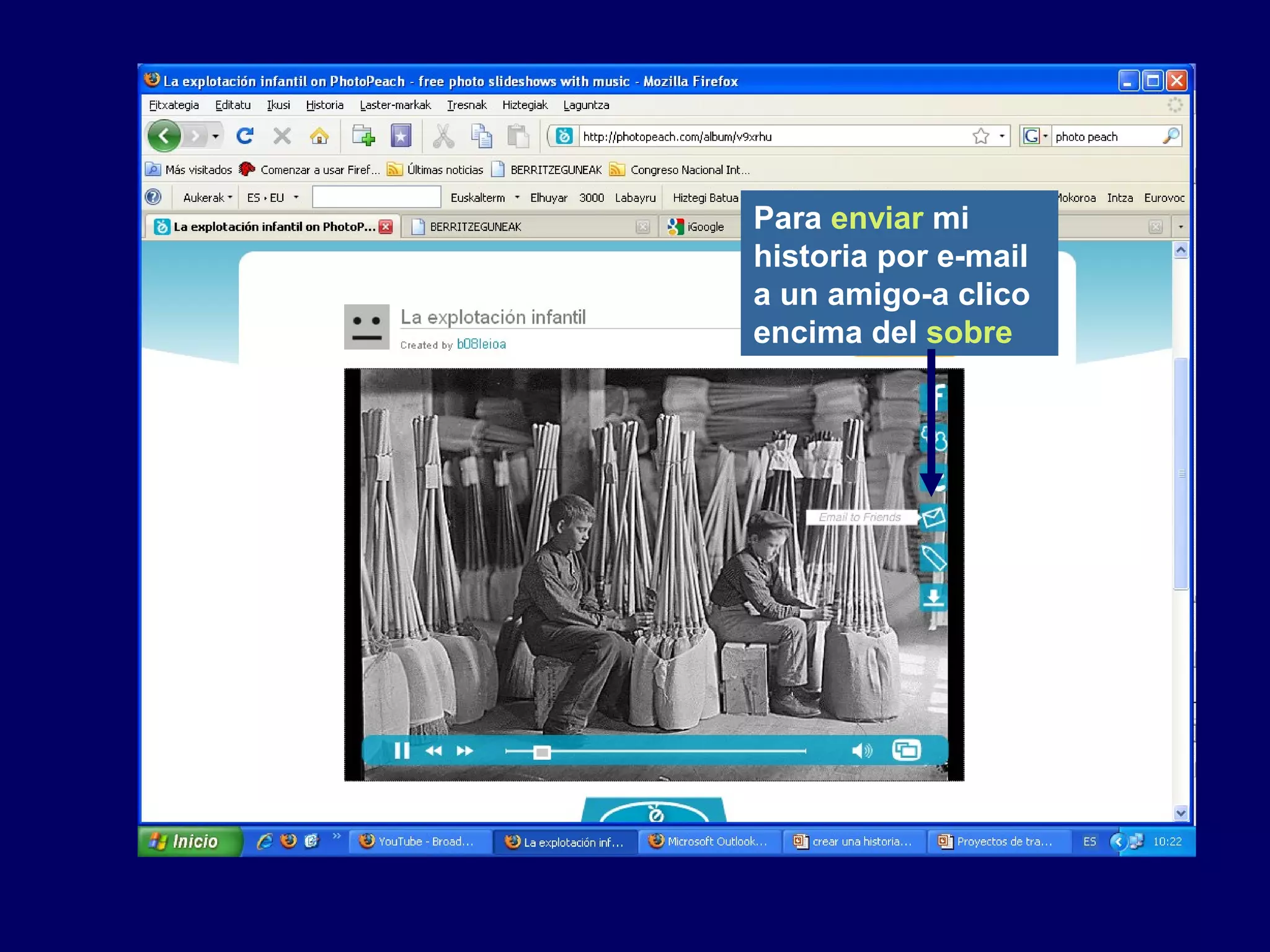Click the search field containing 'photo peach'
1270x952 pixels.
(x=1107, y=136)
